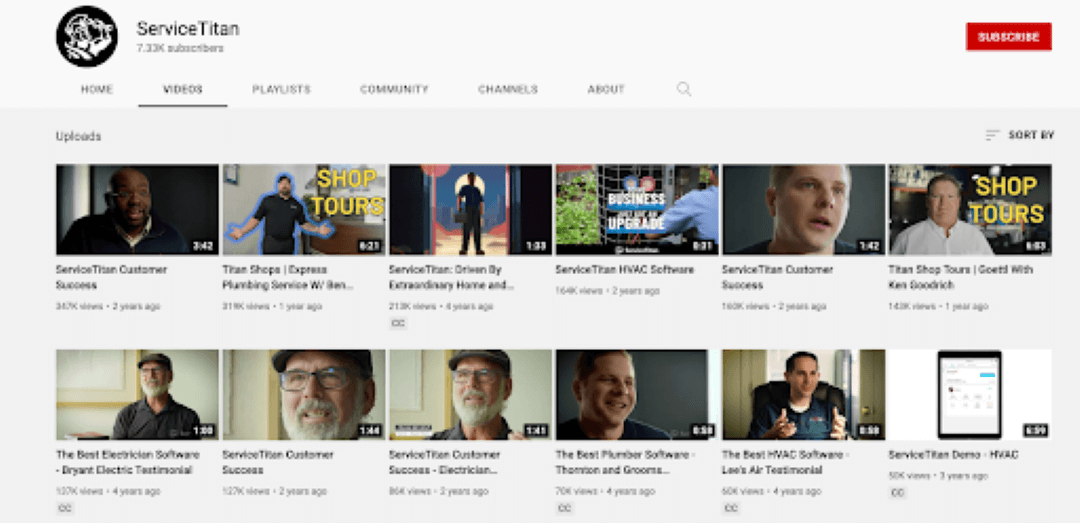Click the ServiceTitan channel avatar logo
The image size is (1080, 523).
87,37
